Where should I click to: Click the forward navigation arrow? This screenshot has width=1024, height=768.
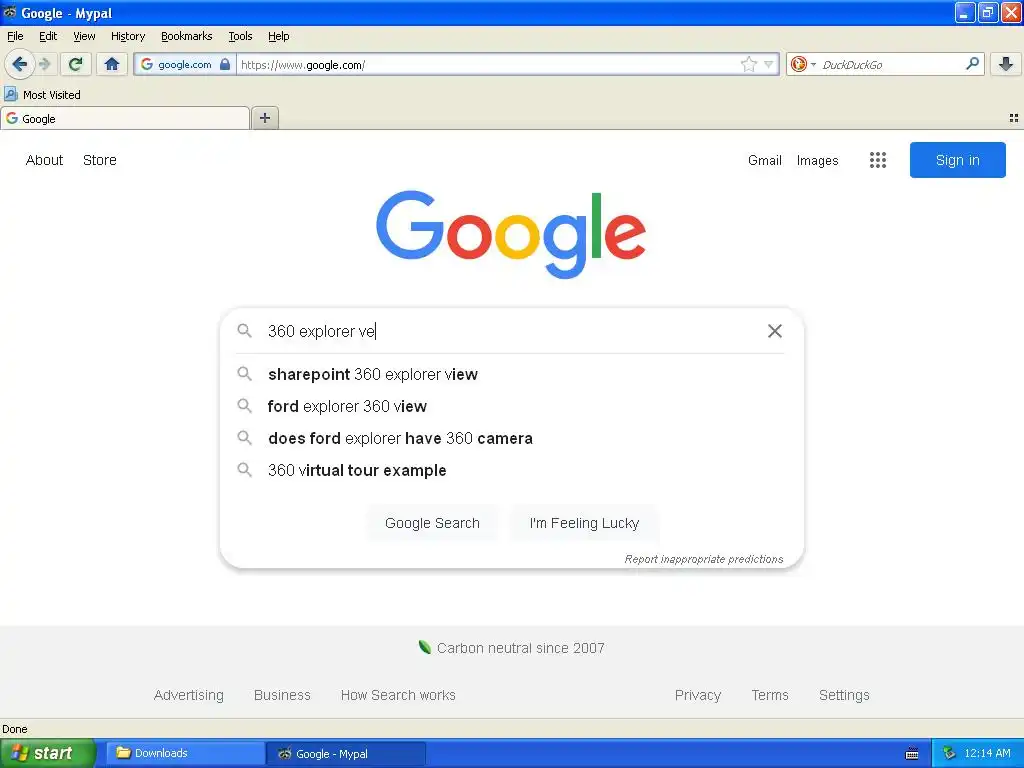44,64
